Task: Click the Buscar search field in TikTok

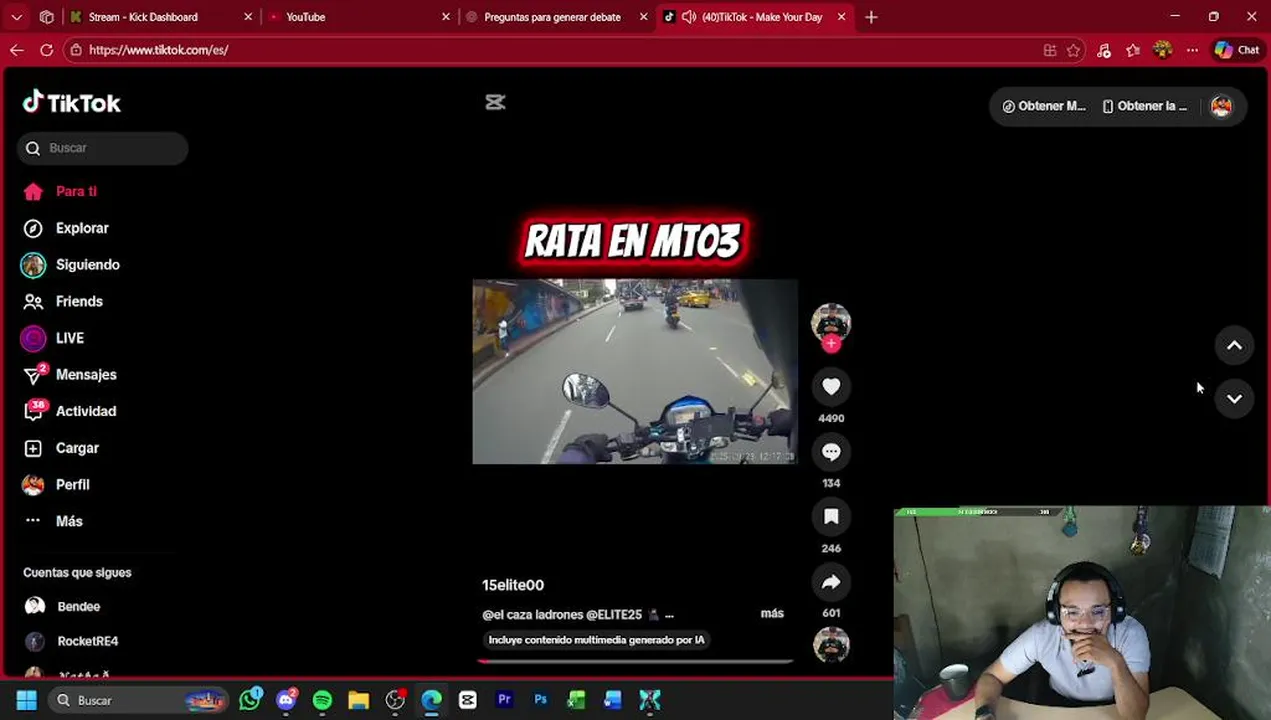Action: coord(102,148)
